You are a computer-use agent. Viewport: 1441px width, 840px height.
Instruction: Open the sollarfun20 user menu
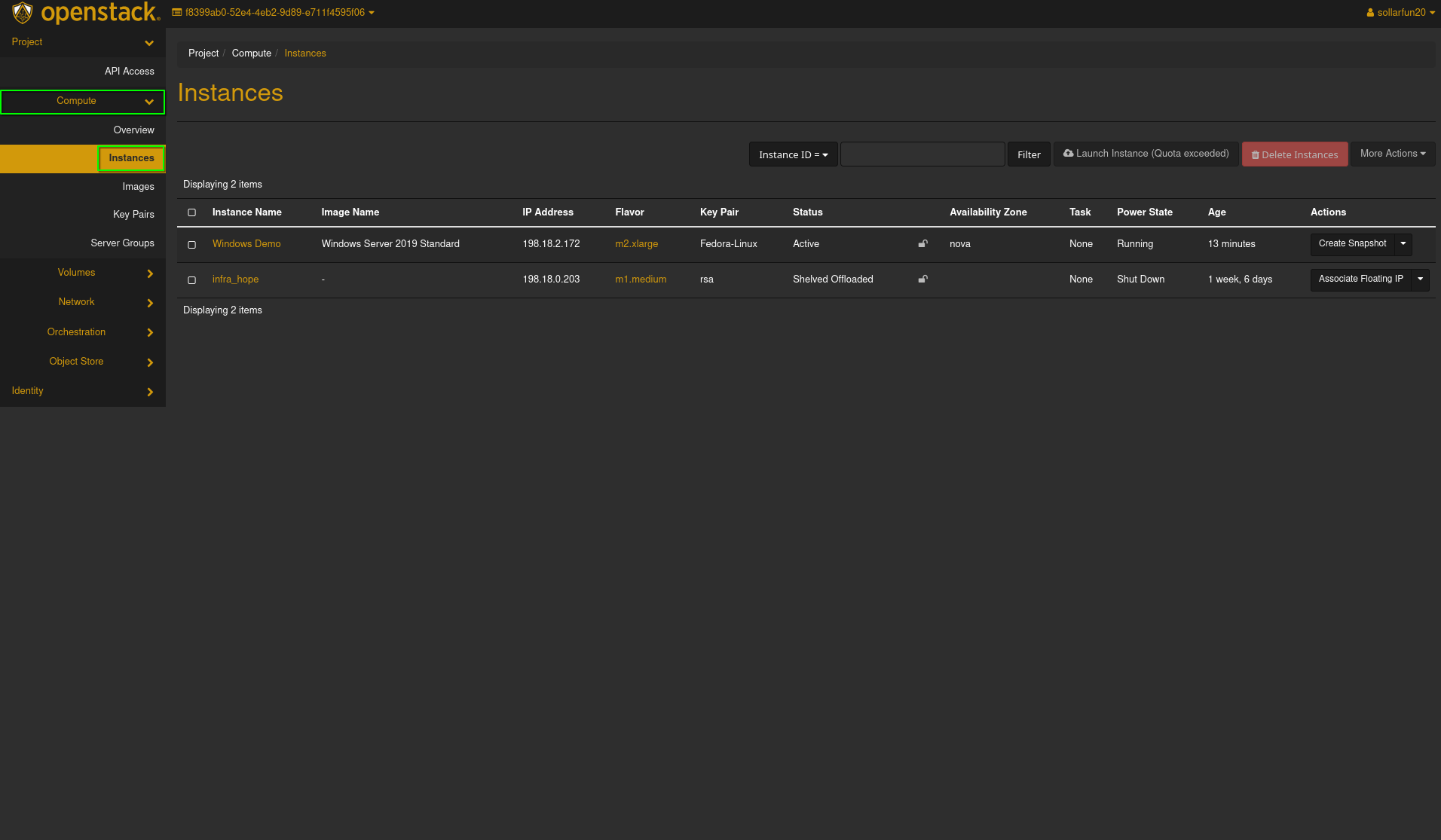click(x=1400, y=13)
